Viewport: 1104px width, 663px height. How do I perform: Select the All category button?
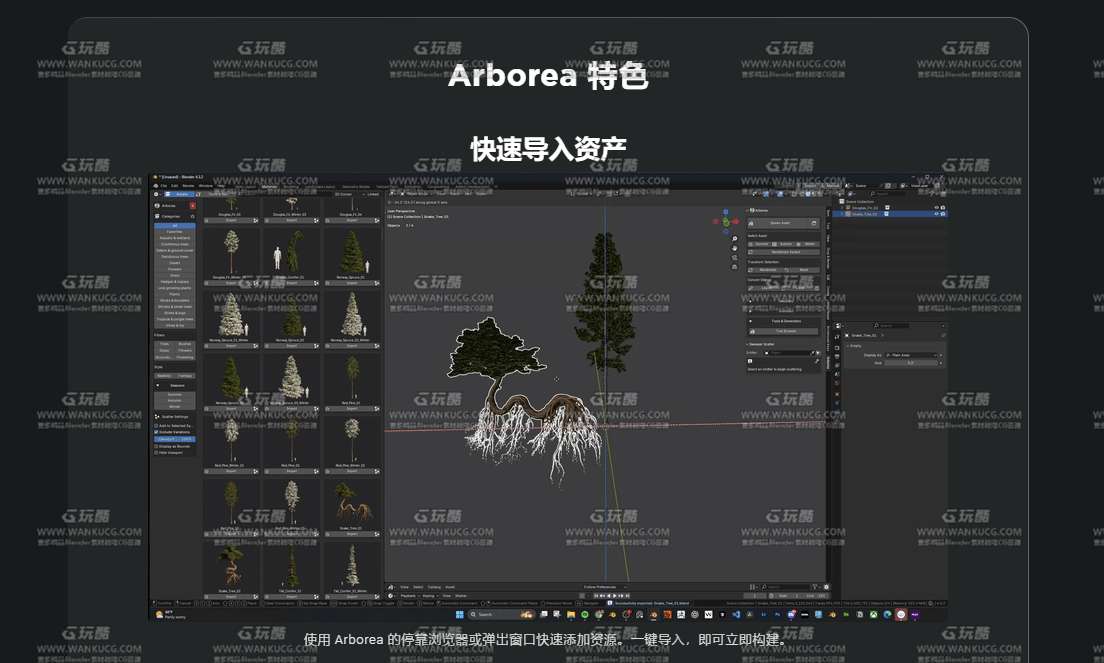175,225
